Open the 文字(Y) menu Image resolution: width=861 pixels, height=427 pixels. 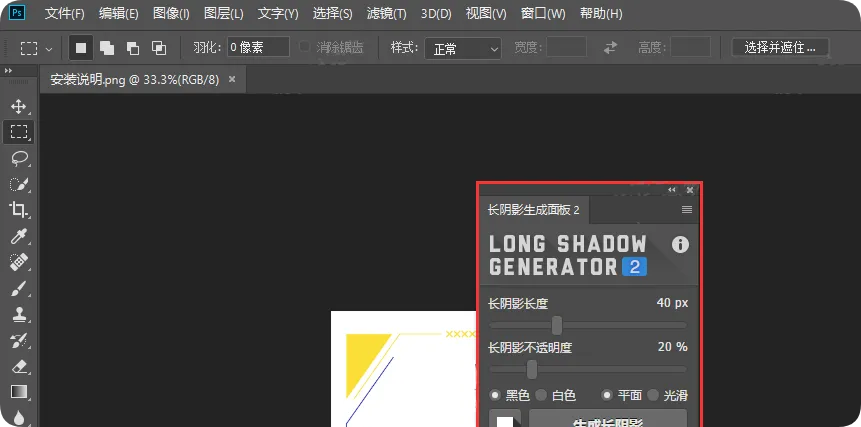[278, 14]
